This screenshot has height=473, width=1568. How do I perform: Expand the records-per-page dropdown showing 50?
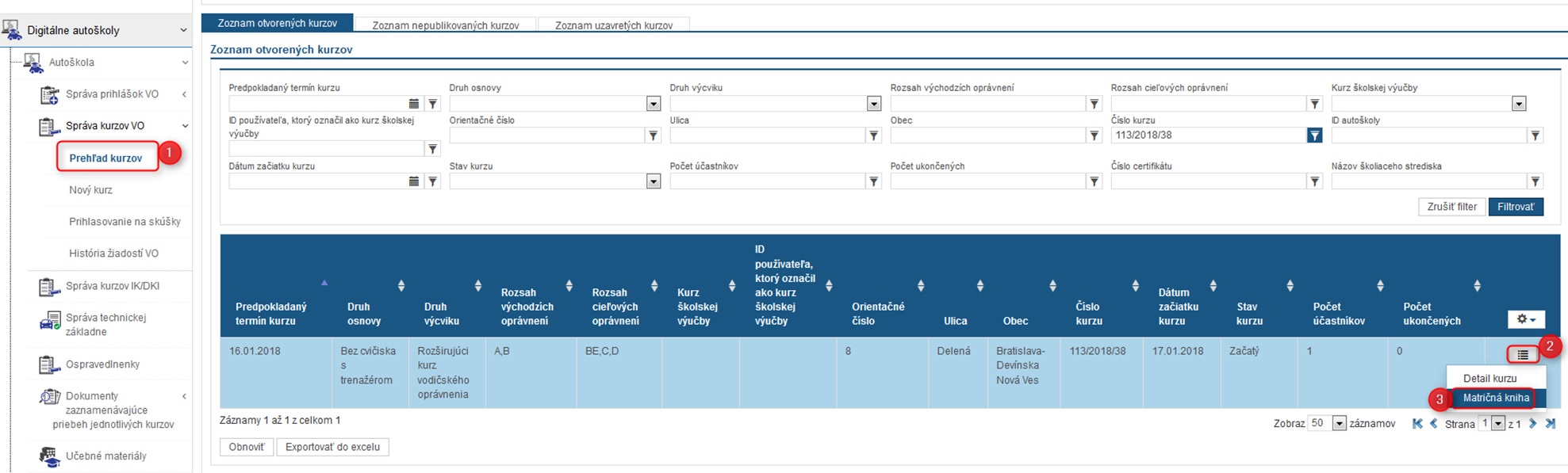tap(1339, 424)
